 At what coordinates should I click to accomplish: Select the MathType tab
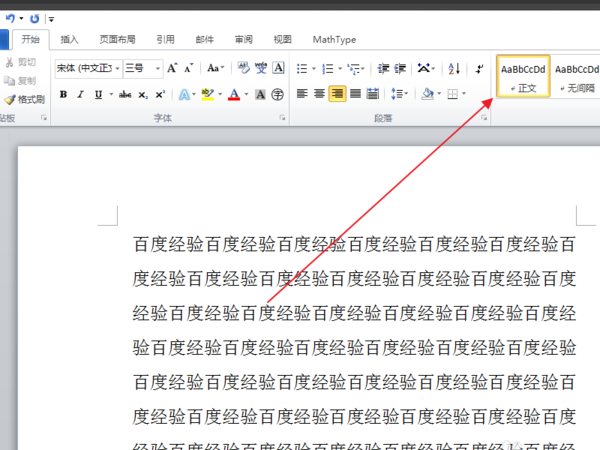(334, 39)
